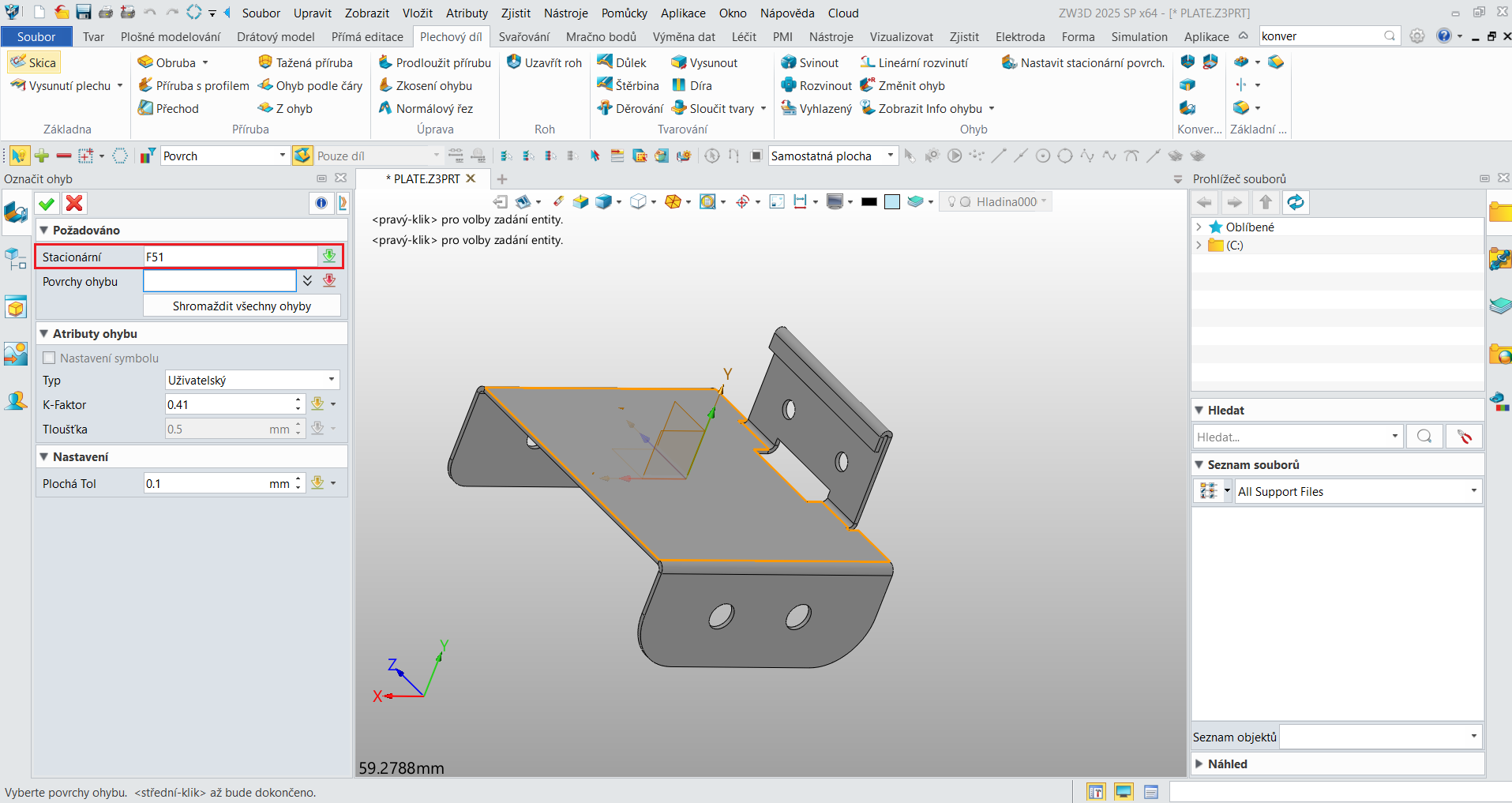Collapse the Požadováno section

[44, 230]
